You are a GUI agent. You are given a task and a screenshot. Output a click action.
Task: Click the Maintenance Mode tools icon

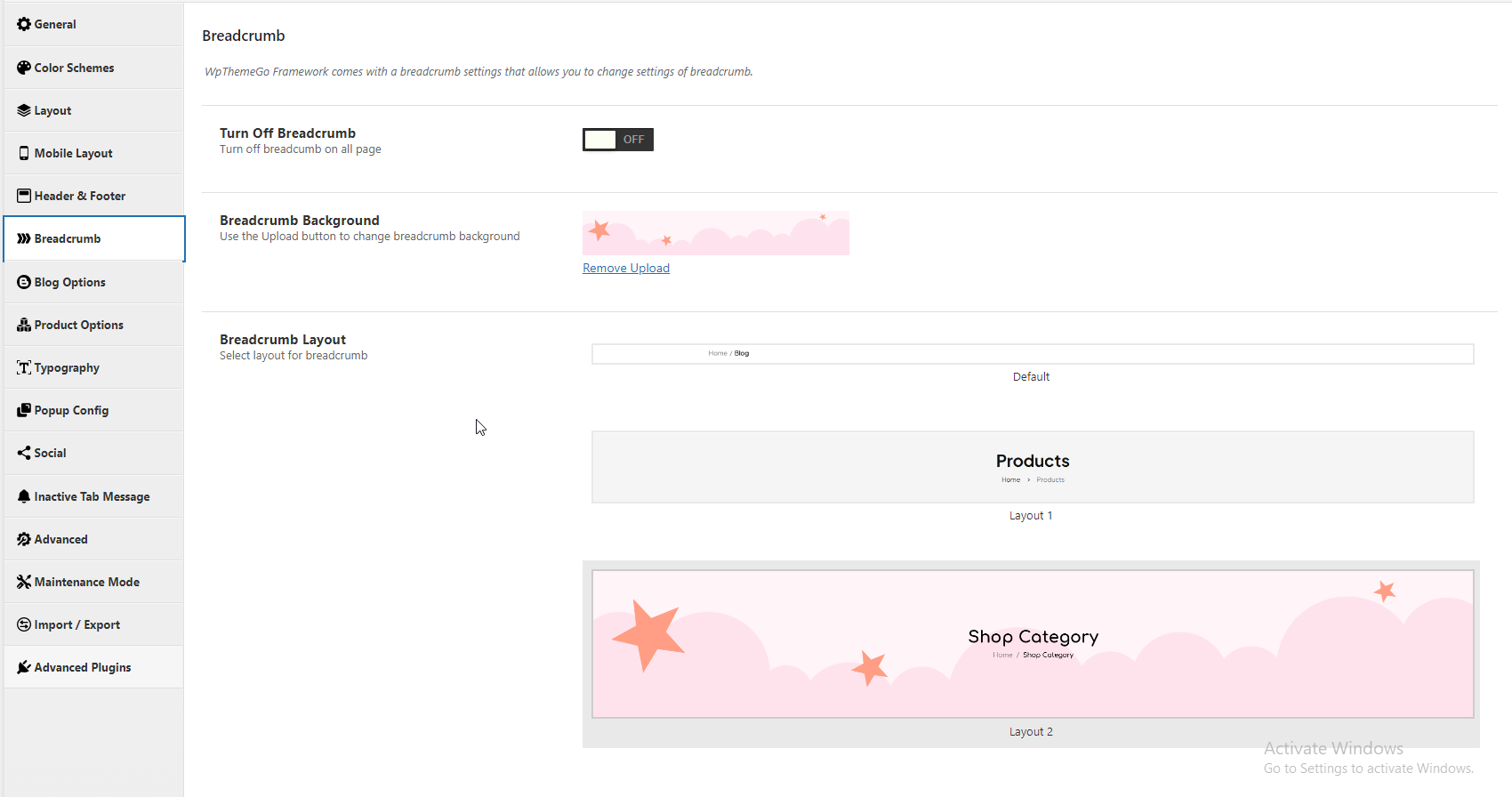coord(24,582)
